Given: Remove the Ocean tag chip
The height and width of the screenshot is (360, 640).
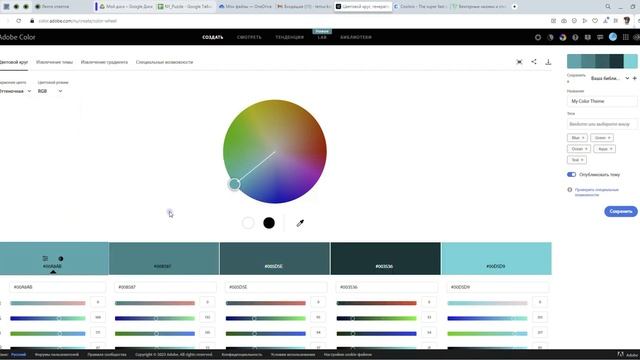Looking at the screenshot, I should (x=586, y=149).
